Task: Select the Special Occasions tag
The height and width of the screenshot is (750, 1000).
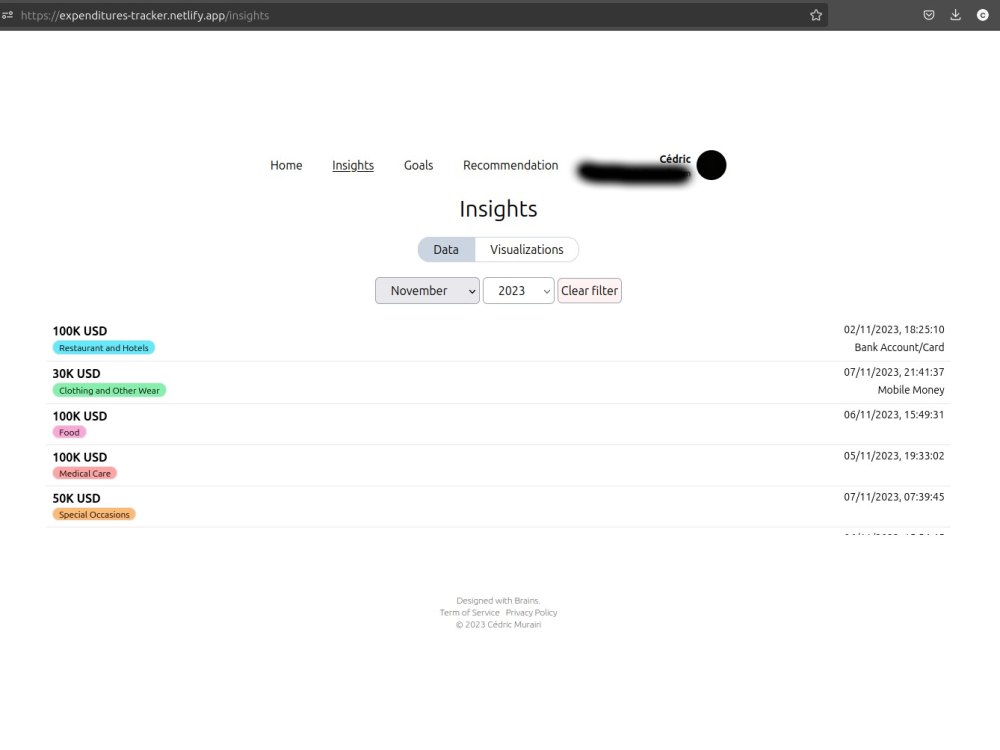Action: pos(94,515)
